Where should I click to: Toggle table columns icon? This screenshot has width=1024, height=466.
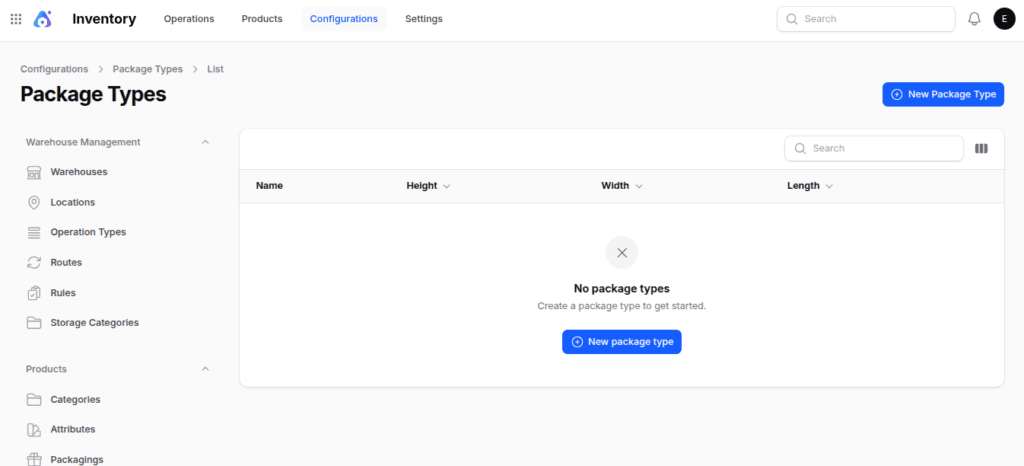coord(981,149)
